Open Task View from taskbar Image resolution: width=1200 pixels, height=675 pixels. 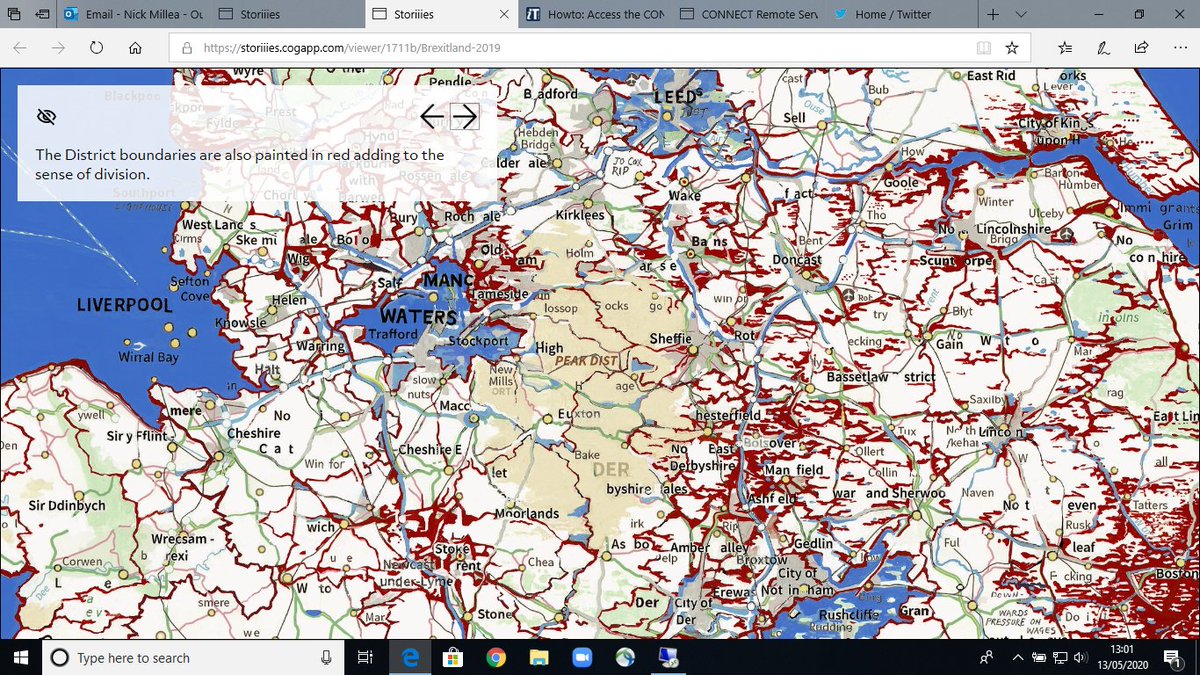coord(364,657)
